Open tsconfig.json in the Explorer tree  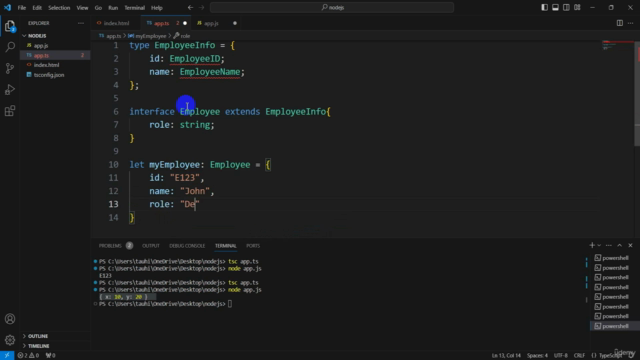click(x=55, y=75)
